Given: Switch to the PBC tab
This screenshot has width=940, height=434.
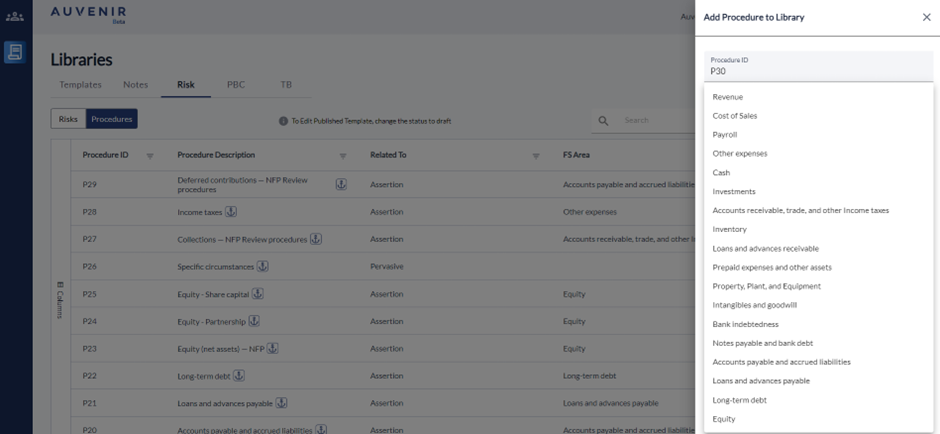Looking at the screenshot, I should (x=236, y=85).
